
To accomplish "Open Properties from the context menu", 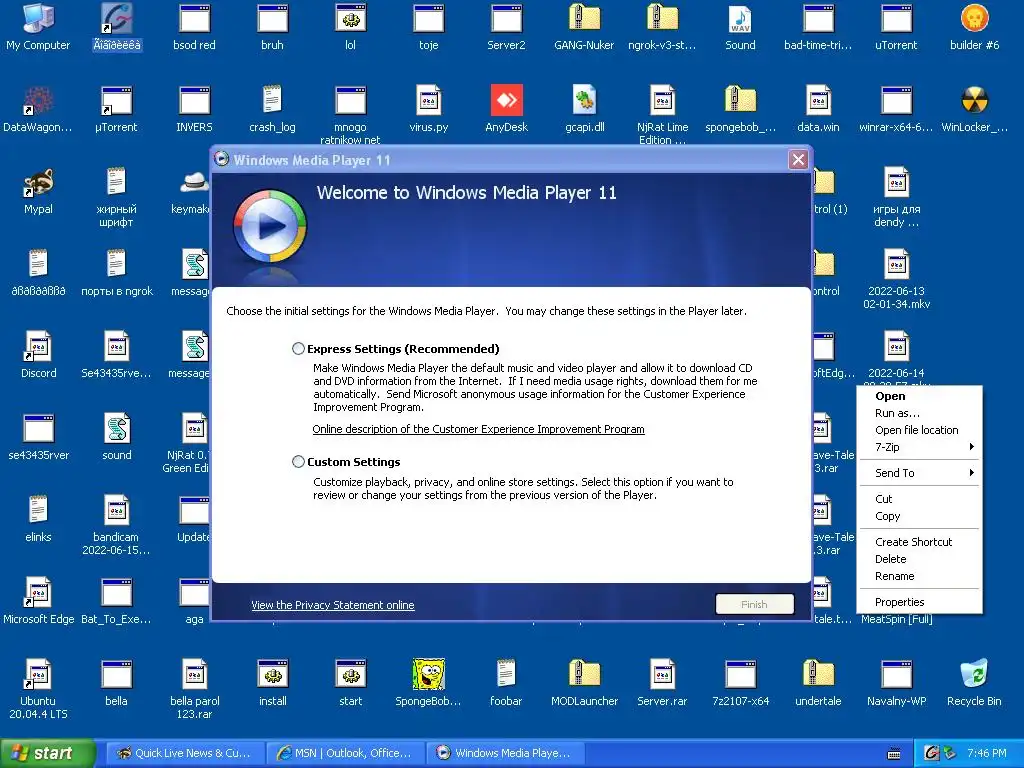I will click(x=920, y=602).
